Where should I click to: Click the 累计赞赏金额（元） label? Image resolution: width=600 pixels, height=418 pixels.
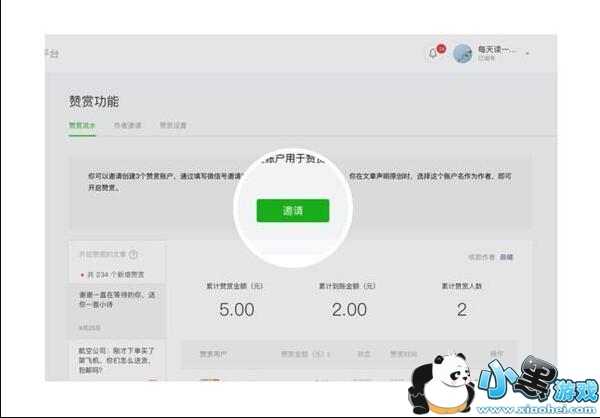235,286
